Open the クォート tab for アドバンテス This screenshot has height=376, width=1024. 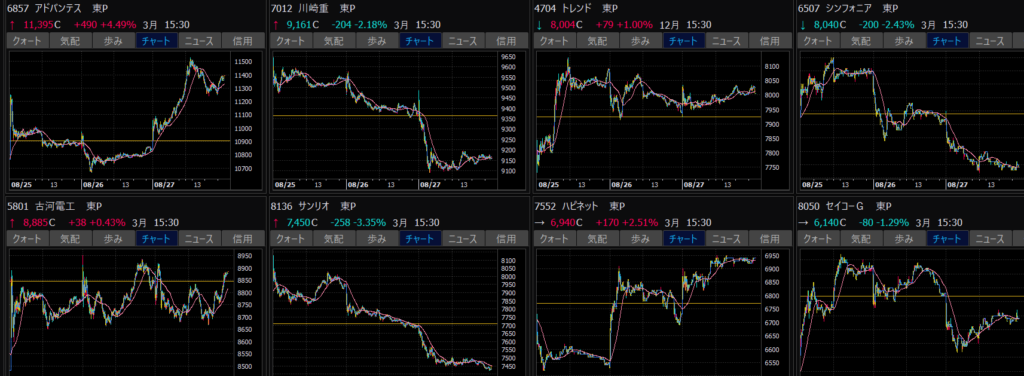coord(27,40)
